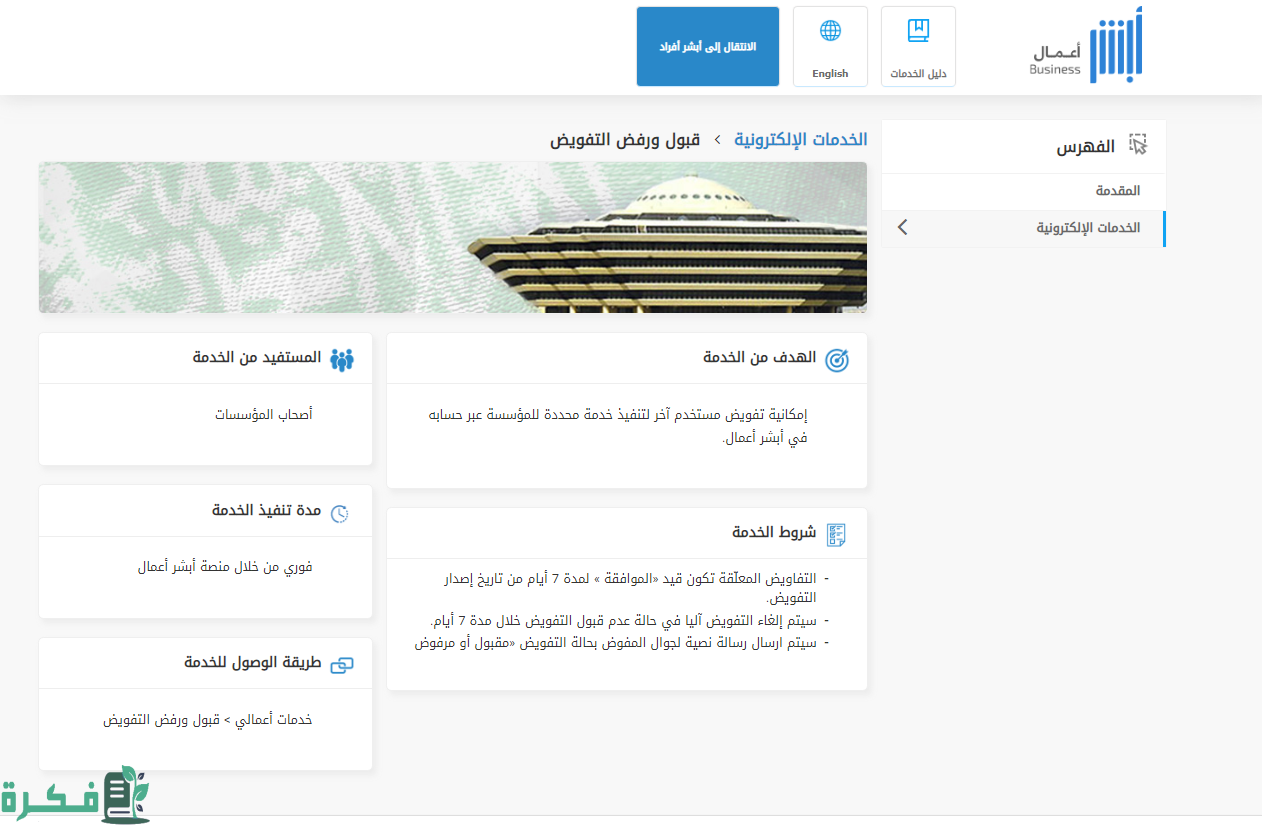Image resolution: width=1262 pixels, height=825 pixels.
Task: Click the service goal description paragraph
Action: [x=619, y=426]
